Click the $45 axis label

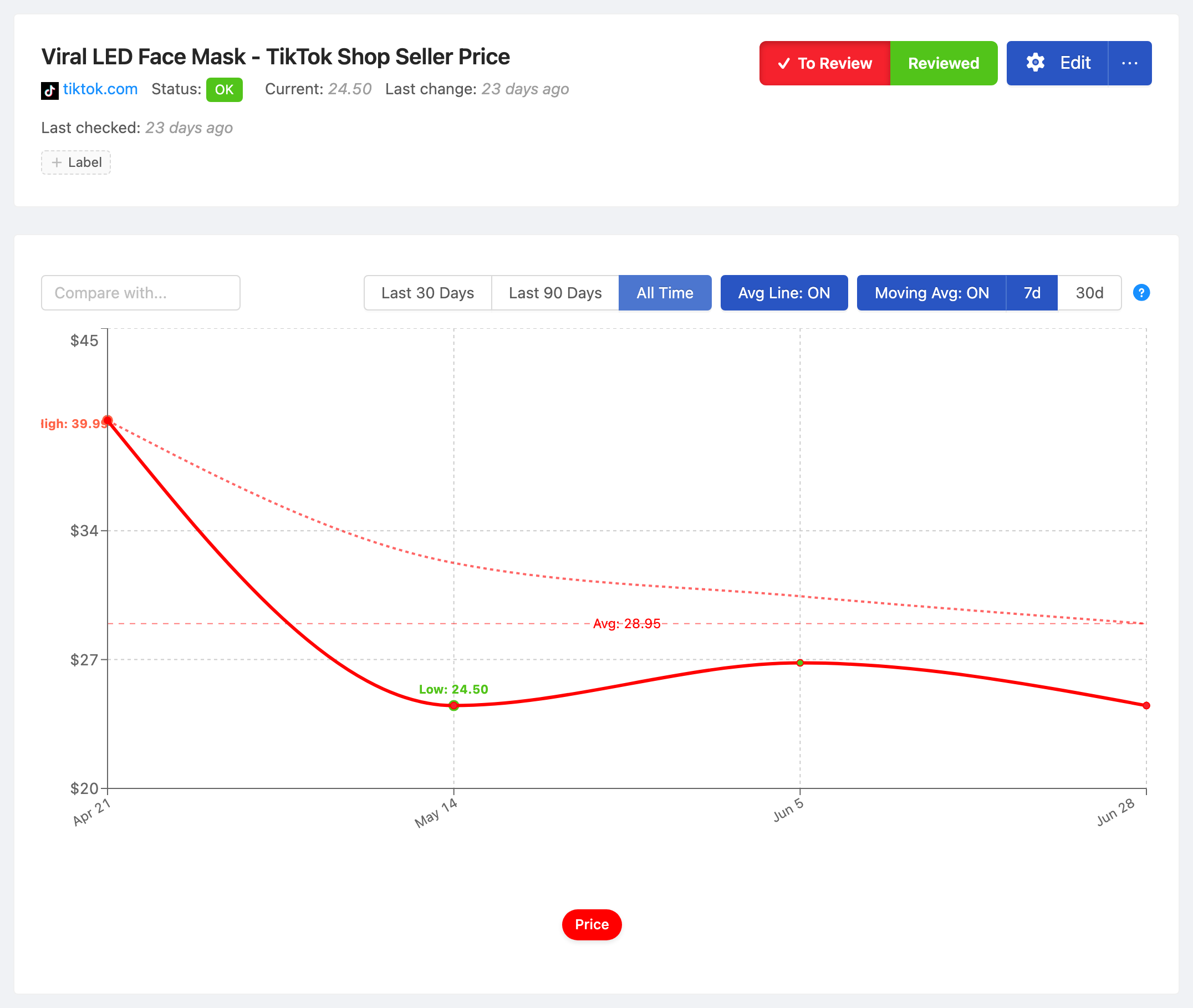click(x=84, y=340)
